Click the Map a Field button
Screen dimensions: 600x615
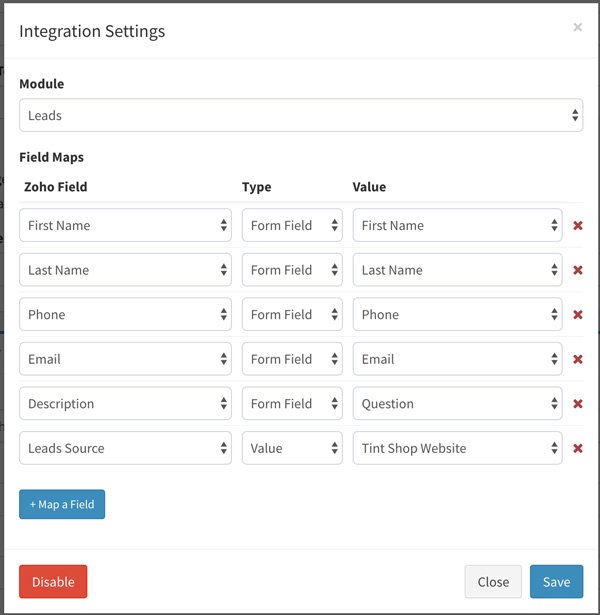pyautogui.click(x=62, y=504)
